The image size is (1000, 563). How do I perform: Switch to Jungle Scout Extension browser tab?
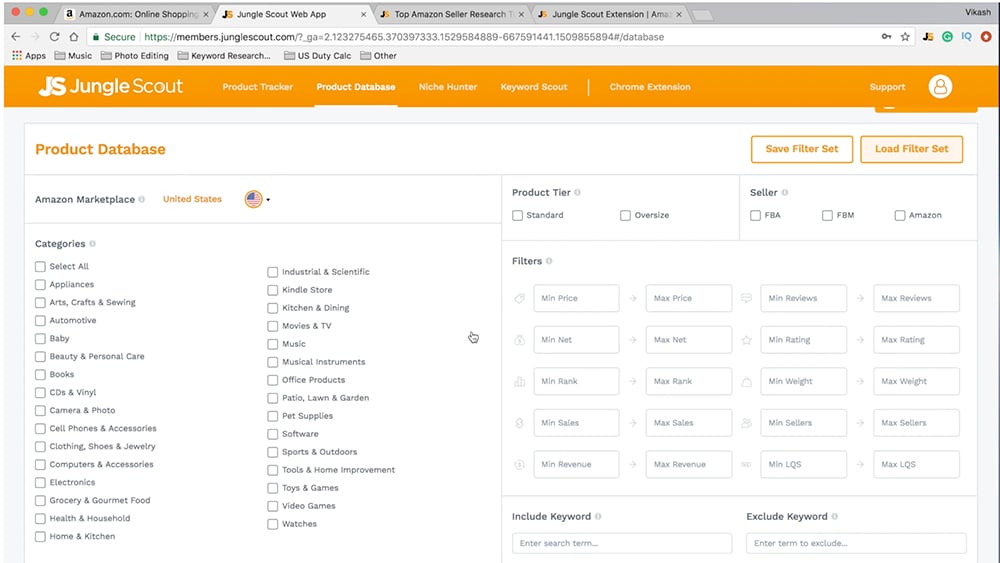pyautogui.click(x=609, y=13)
